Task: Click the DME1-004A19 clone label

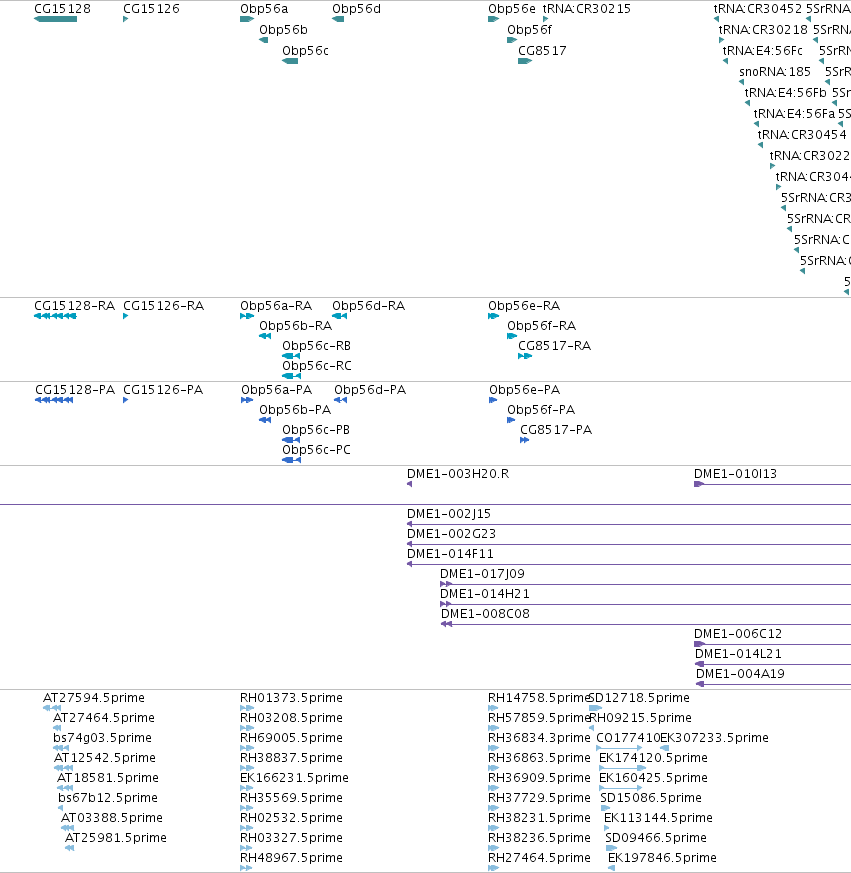Action: click(x=740, y=674)
